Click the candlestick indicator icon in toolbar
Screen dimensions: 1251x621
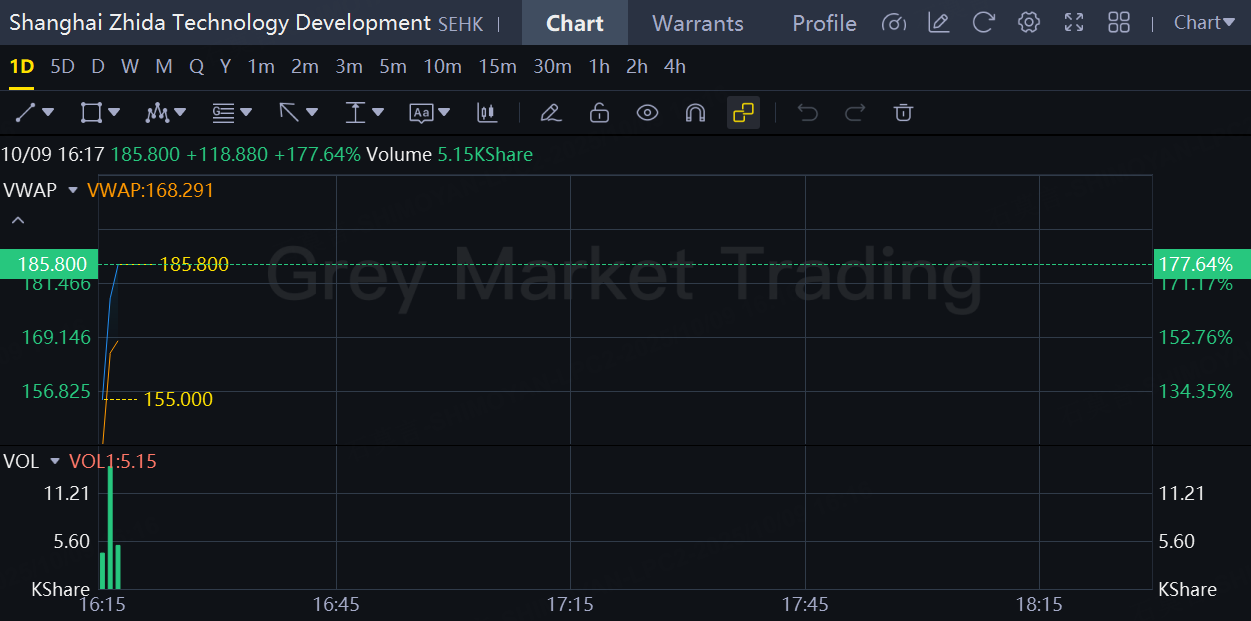tap(487, 113)
